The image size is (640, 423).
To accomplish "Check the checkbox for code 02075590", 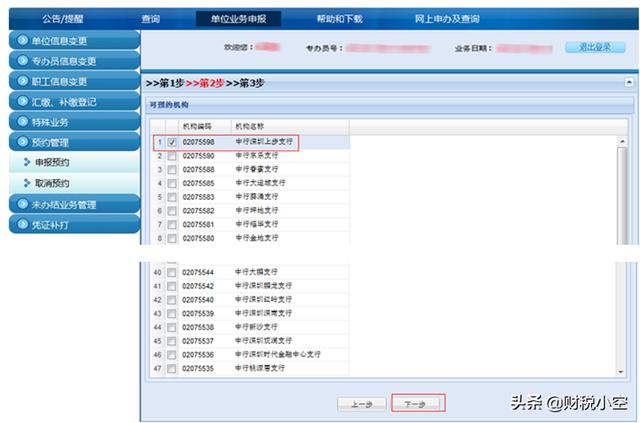I will (172, 156).
